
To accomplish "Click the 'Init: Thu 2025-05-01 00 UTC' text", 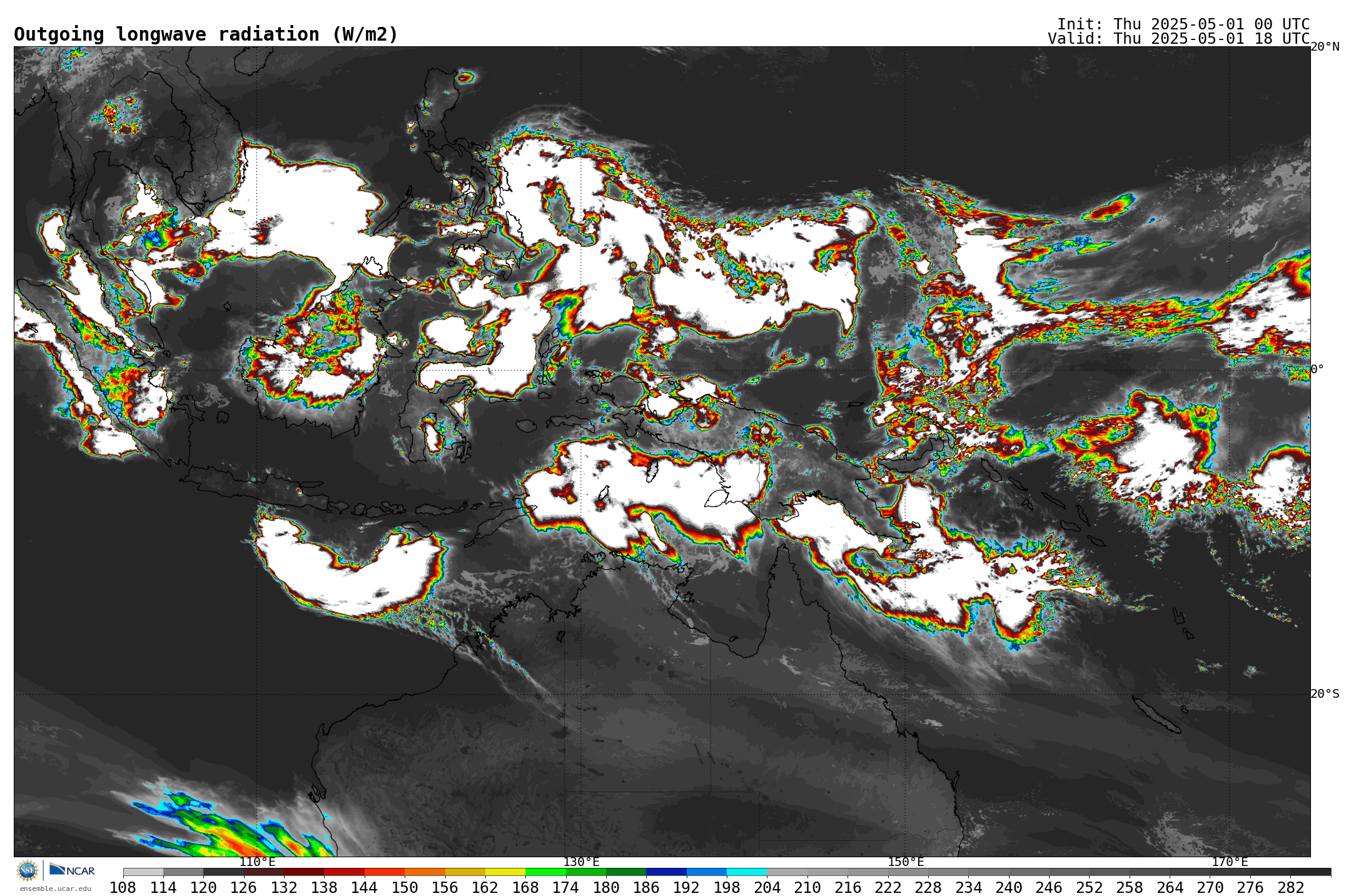I will [1183, 24].
